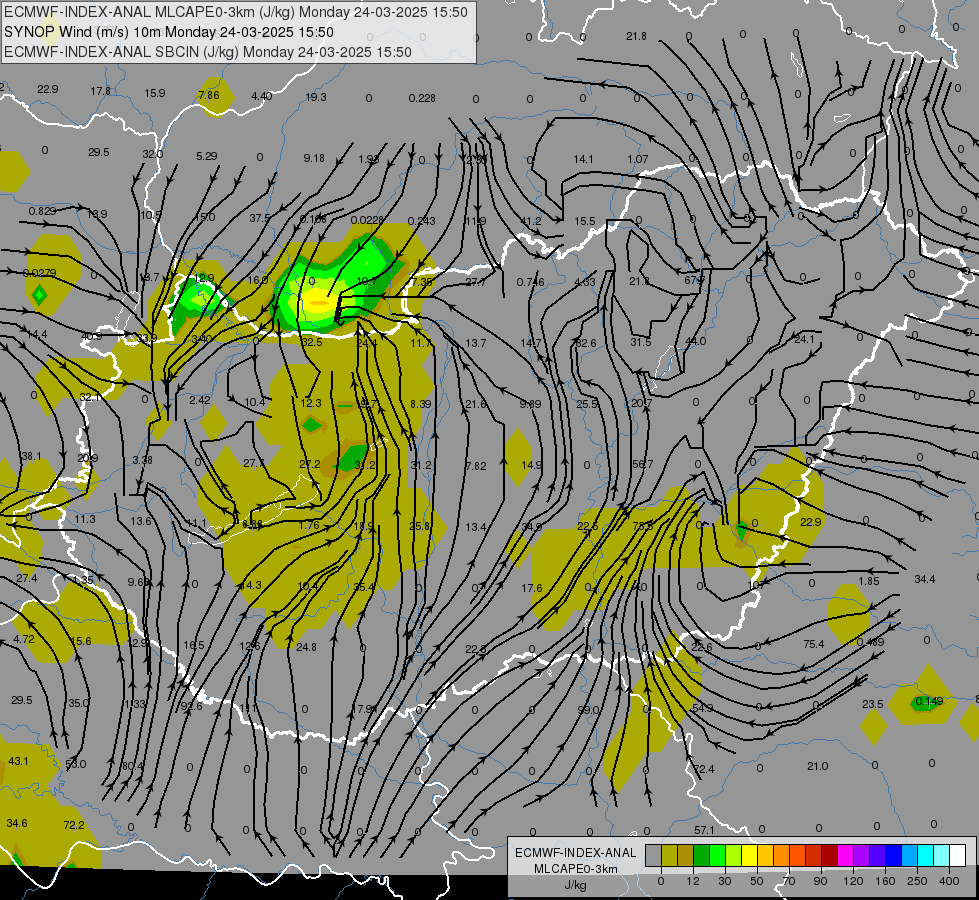Click the map value 17.6
This screenshot has height=900, width=979.
coord(531,588)
